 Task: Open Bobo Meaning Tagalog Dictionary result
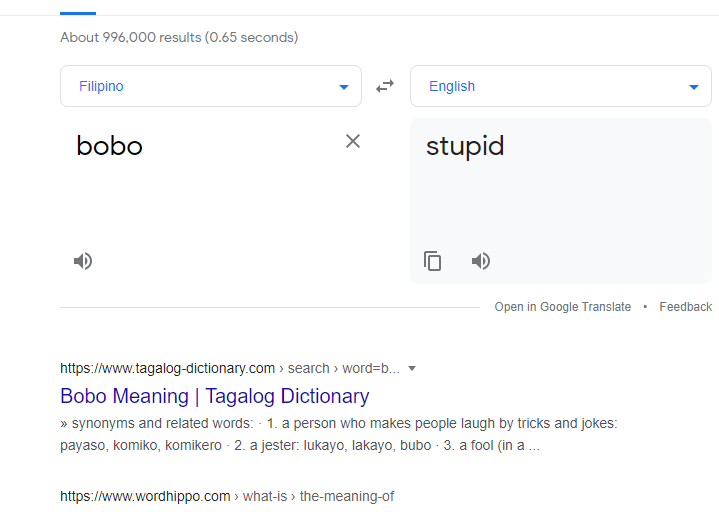pos(215,396)
